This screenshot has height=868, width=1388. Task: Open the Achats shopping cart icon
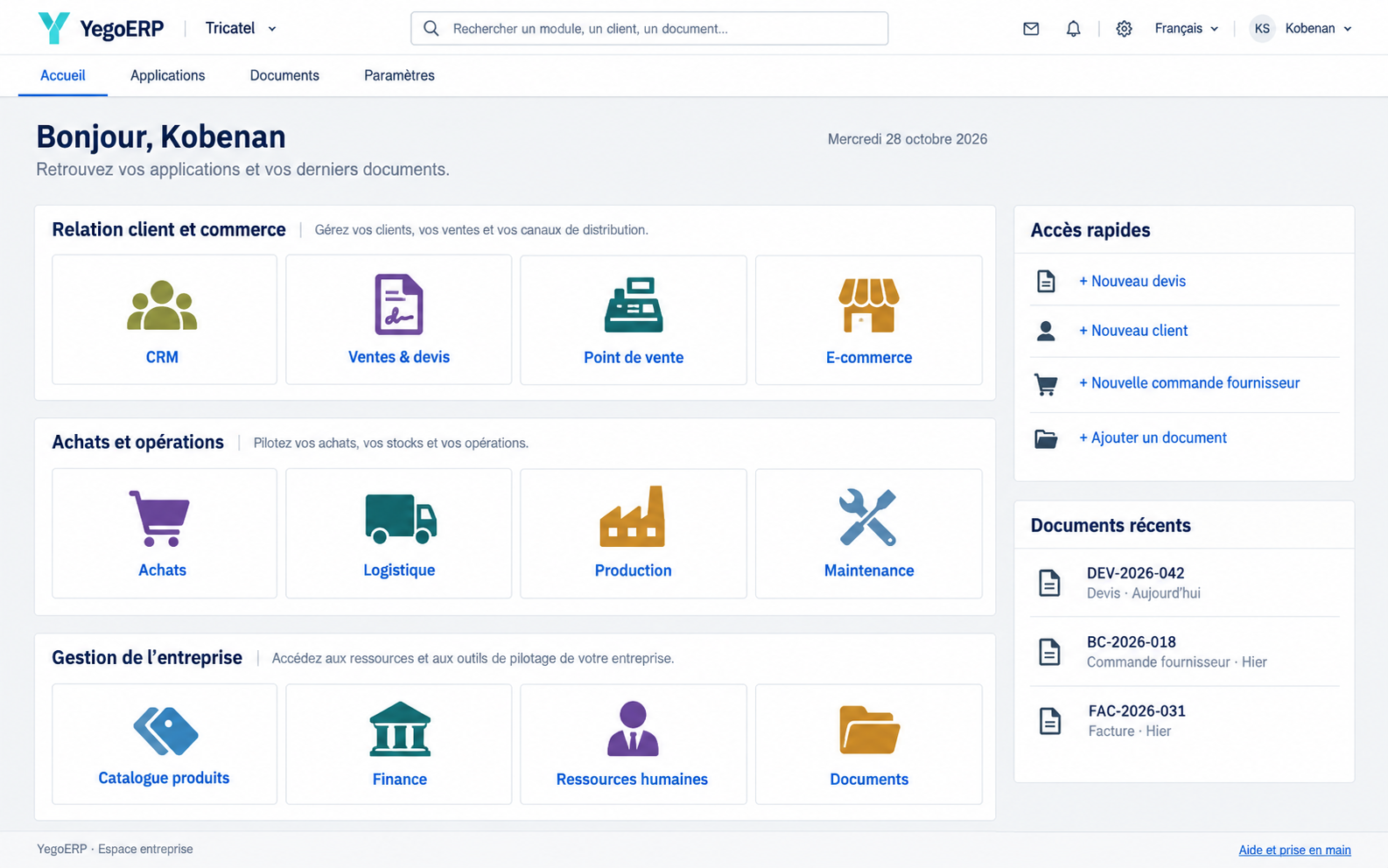point(160,518)
